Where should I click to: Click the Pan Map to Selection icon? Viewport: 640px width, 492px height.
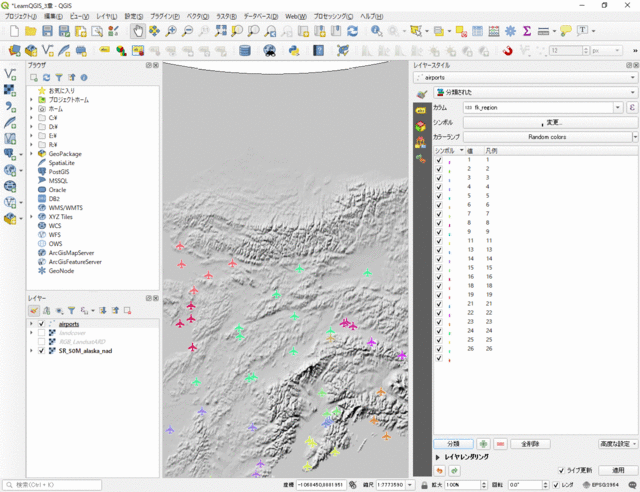pyautogui.click(x=154, y=31)
